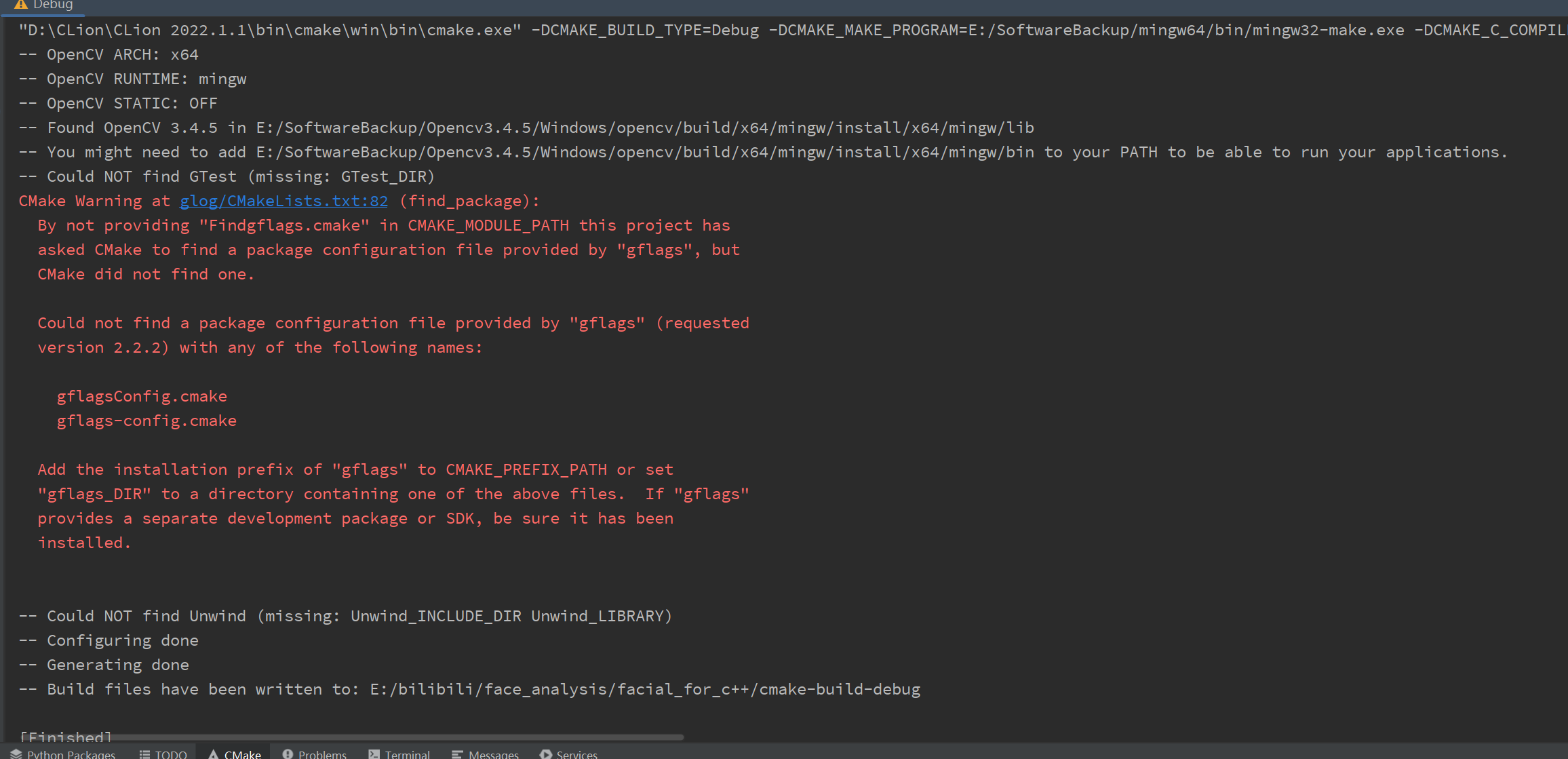Click inside the CMake console output area
The image size is (1568, 759).
click(x=780, y=373)
